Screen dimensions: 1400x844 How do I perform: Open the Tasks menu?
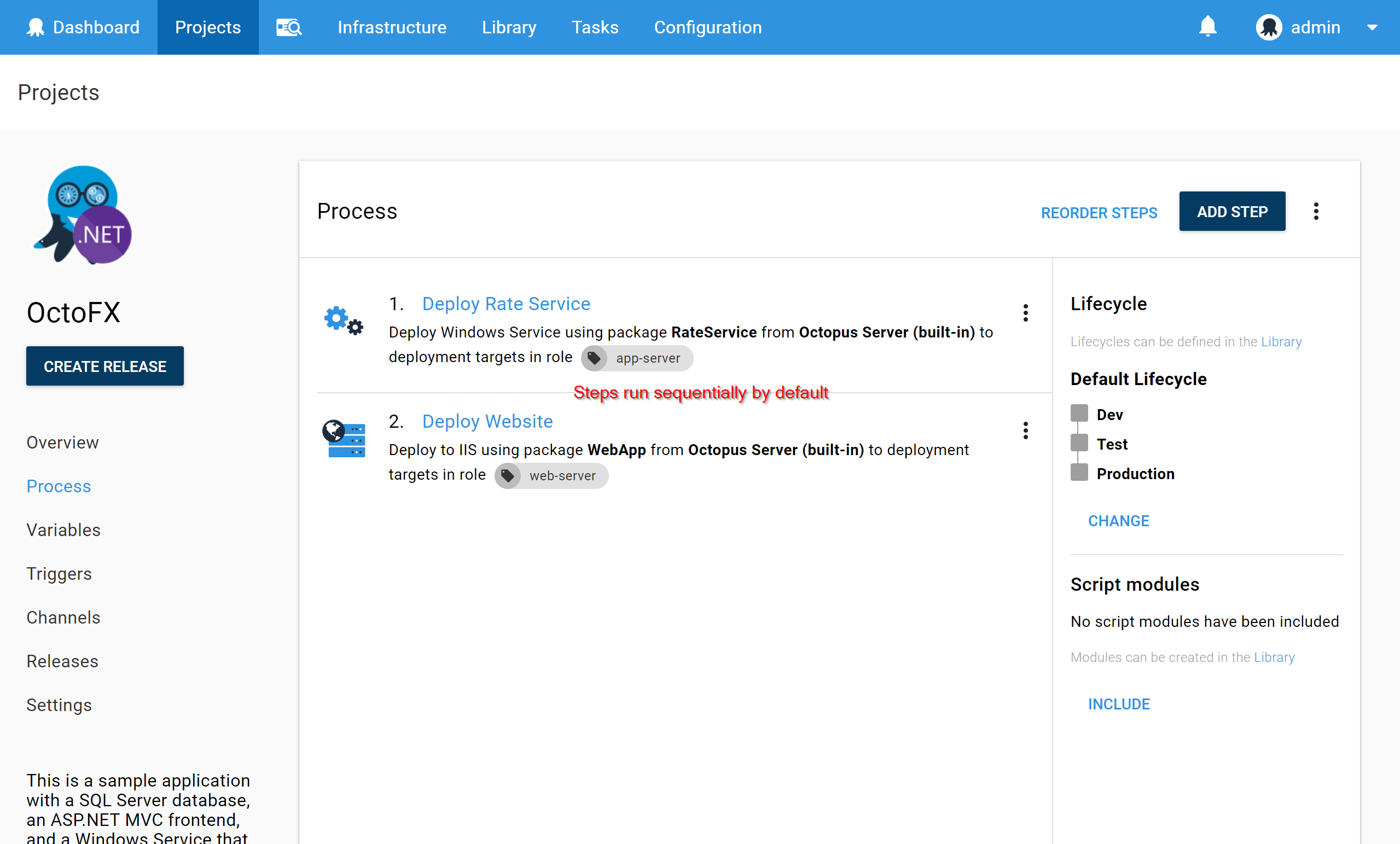[595, 27]
